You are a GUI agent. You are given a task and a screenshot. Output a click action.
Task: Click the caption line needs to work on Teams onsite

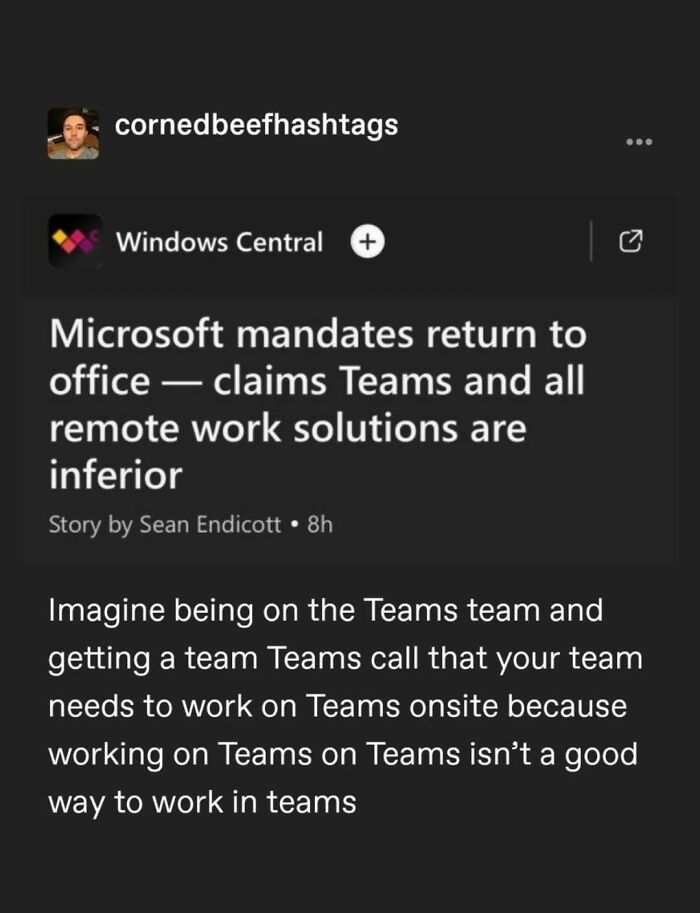pyautogui.click(x=337, y=705)
